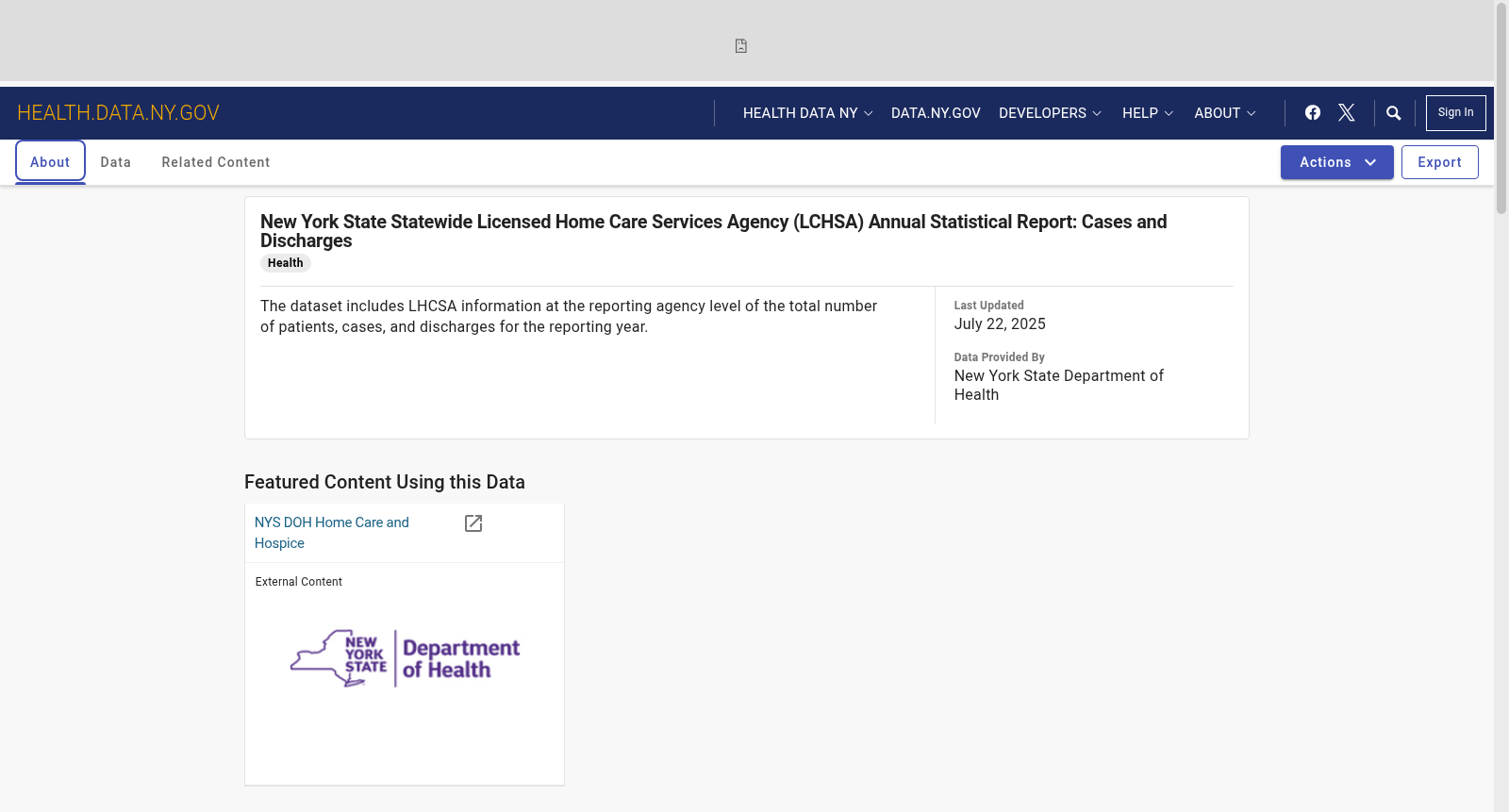1509x812 pixels.
Task: Click the 'External Content' label
Action: (299, 582)
